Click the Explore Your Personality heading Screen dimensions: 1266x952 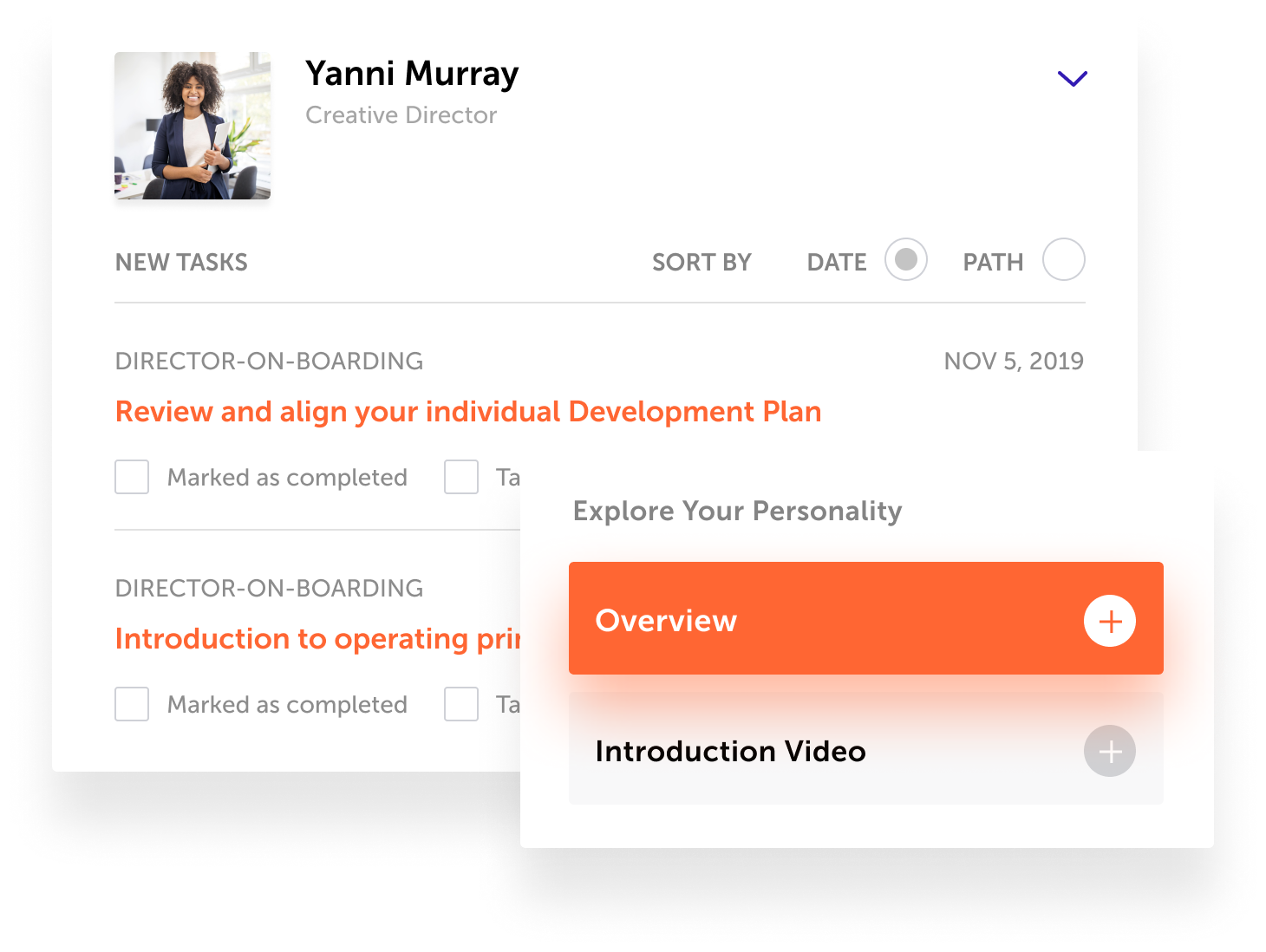(737, 511)
